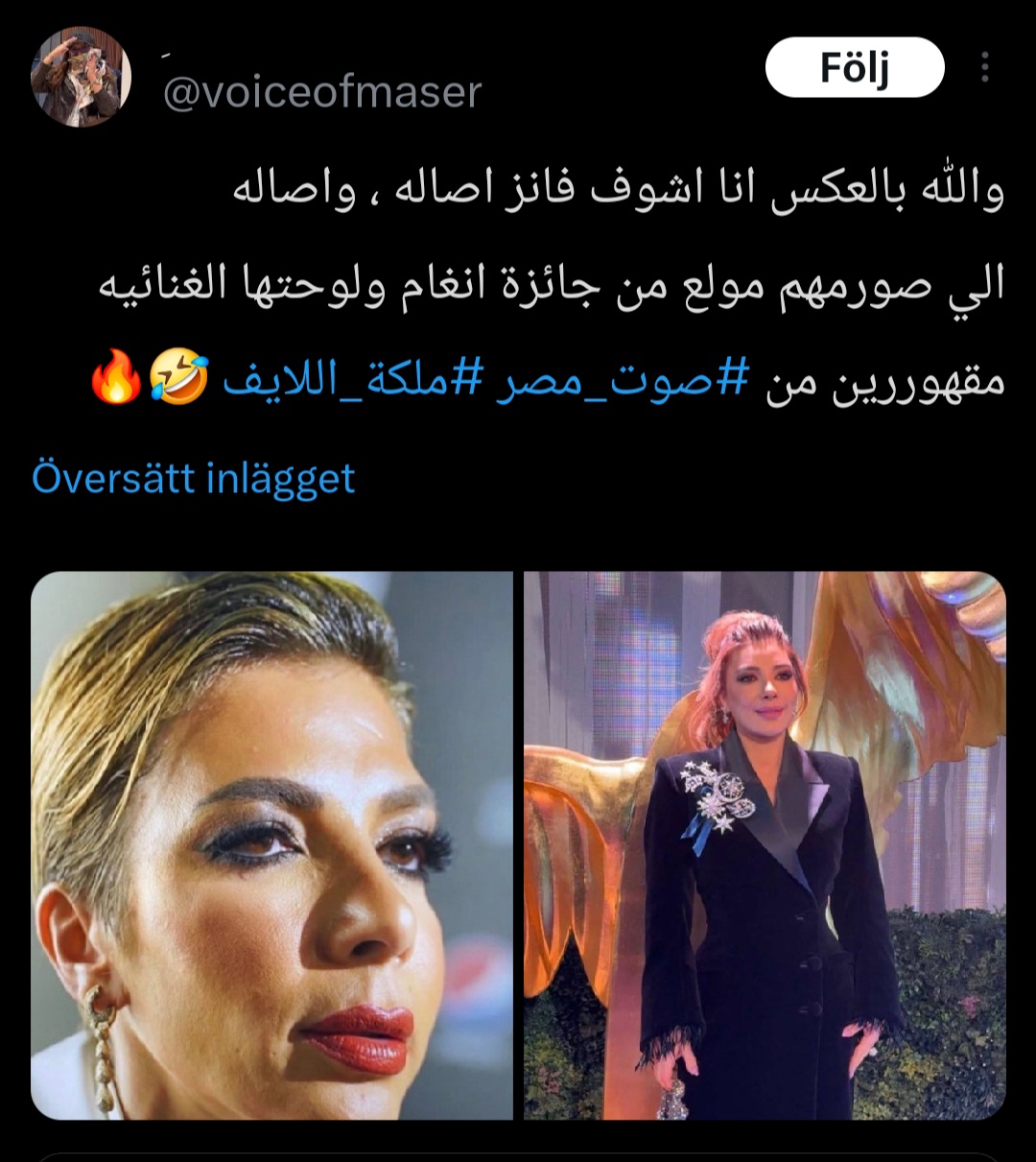The image size is (1036, 1162).
Task: Tap the Följ follow button
Action: pos(855,67)
